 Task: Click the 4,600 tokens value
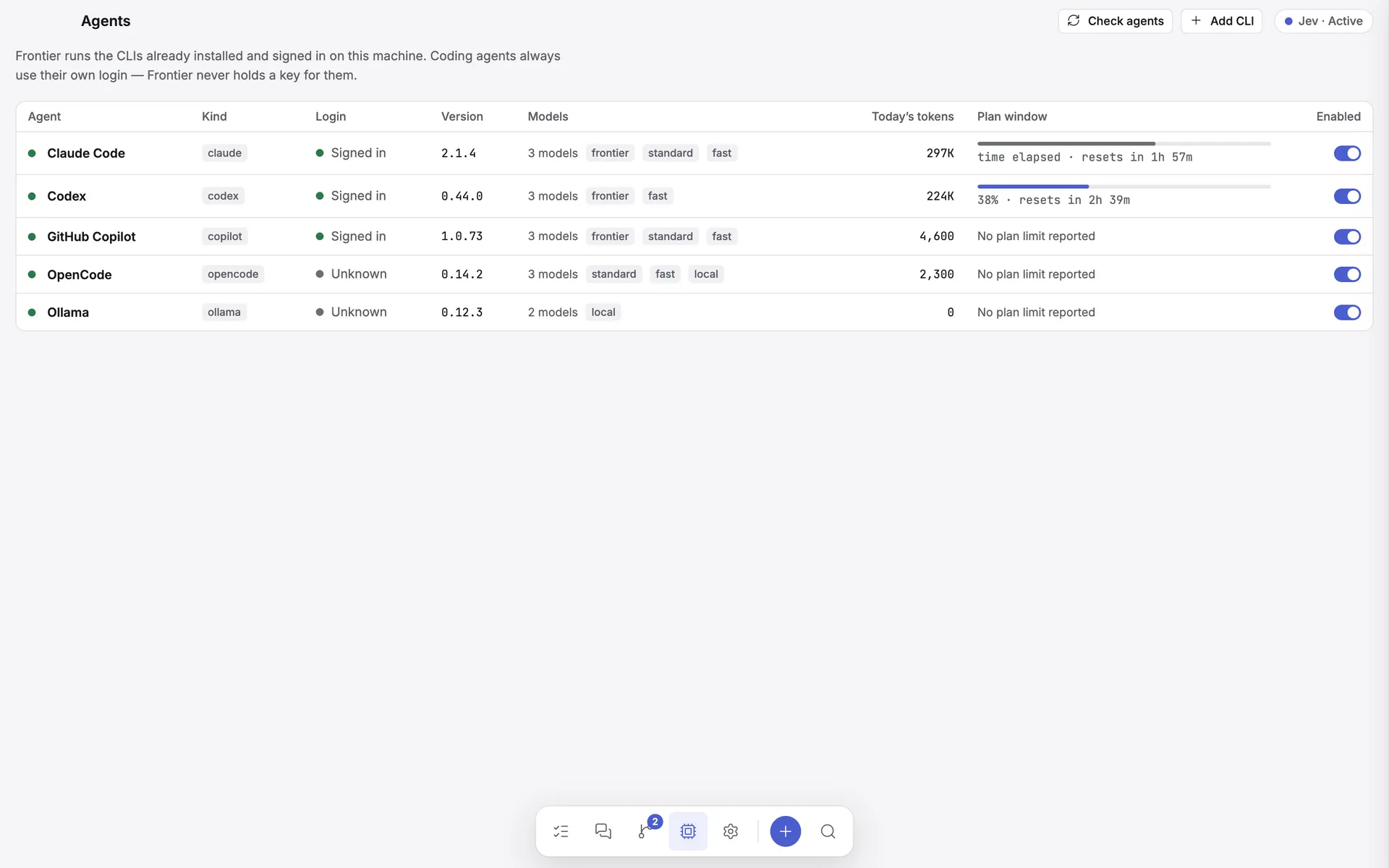pyautogui.click(x=936, y=237)
